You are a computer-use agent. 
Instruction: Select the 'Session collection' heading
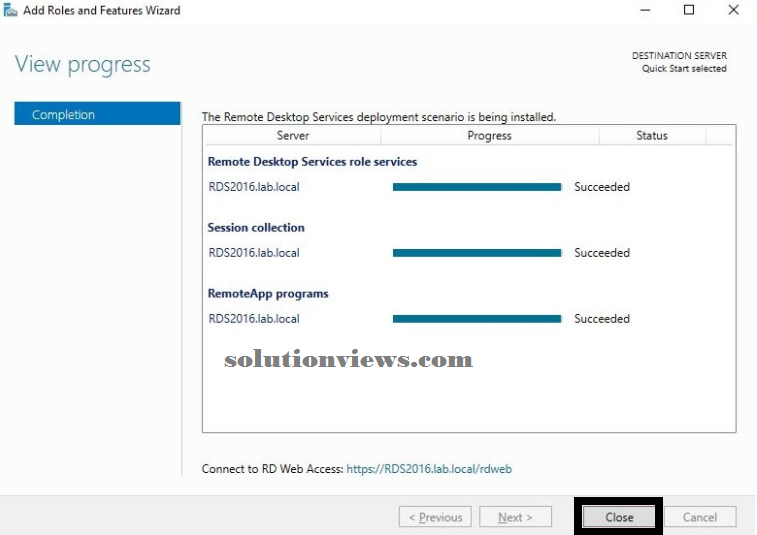(256, 227)
